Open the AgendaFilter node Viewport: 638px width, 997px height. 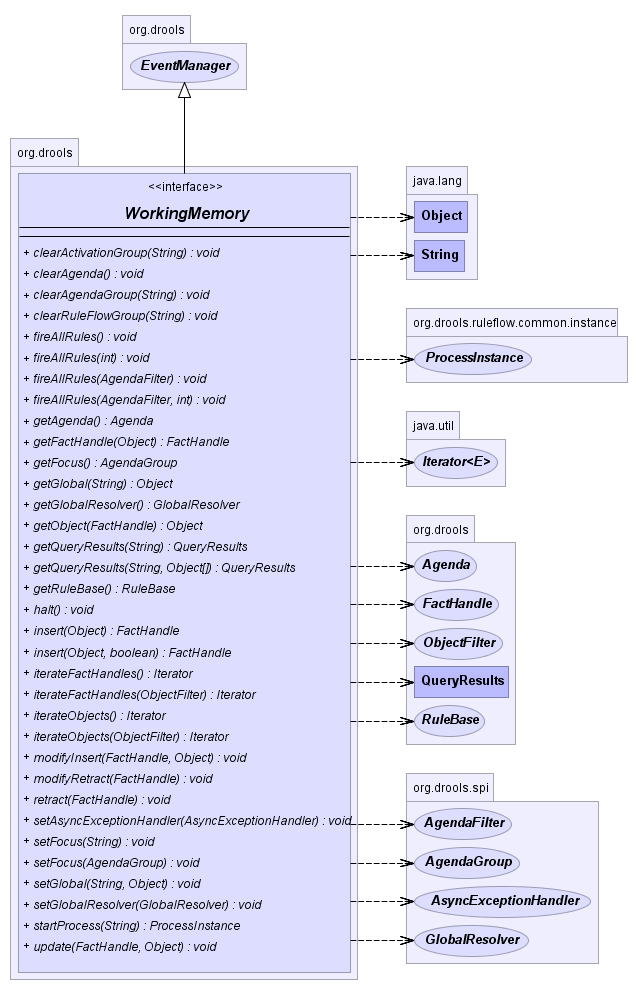point(463,823)
